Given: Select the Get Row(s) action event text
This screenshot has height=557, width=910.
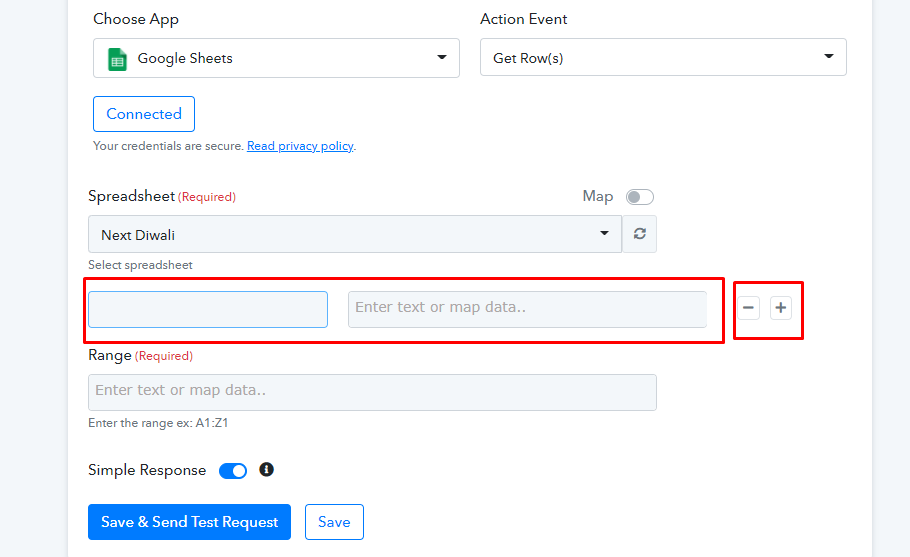Looking at the screenshot, I should coord(528,58).
